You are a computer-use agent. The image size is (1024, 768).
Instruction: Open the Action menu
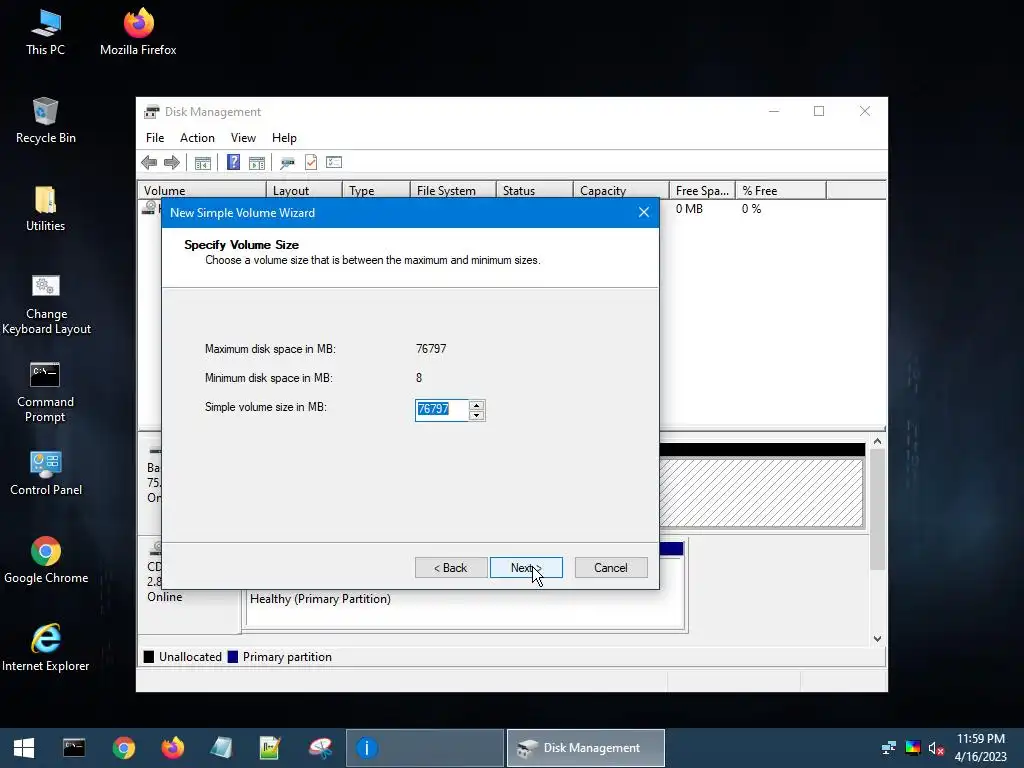tap(197, 138)
